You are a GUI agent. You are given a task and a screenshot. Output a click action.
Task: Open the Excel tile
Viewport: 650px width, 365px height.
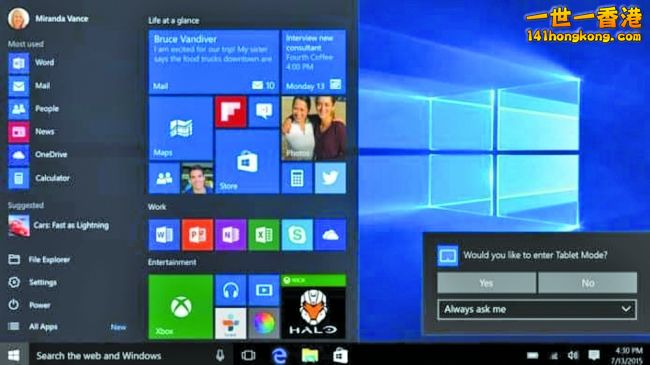tap(264, 235)
